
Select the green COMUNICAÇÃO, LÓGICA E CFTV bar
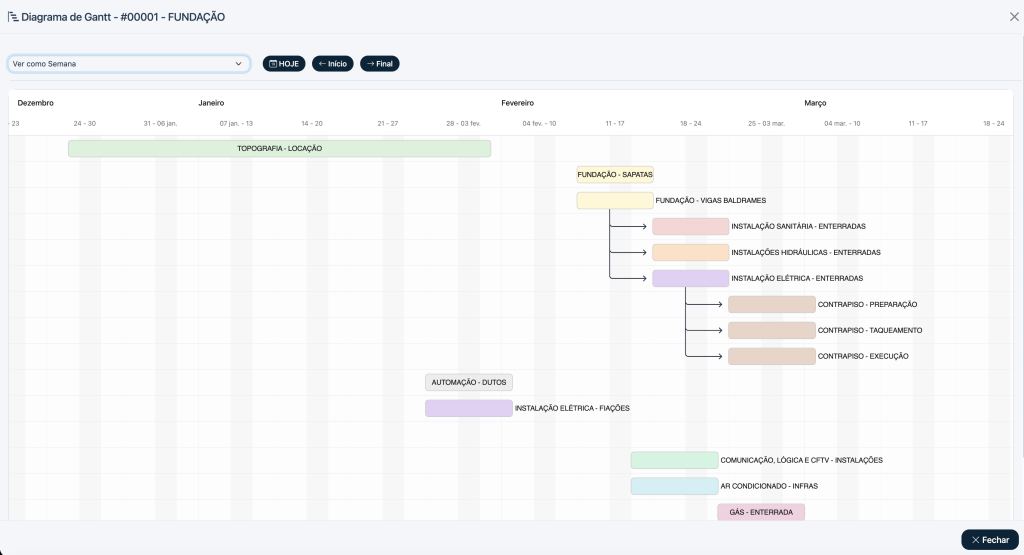pyautogui.click(x=675, y=460)
